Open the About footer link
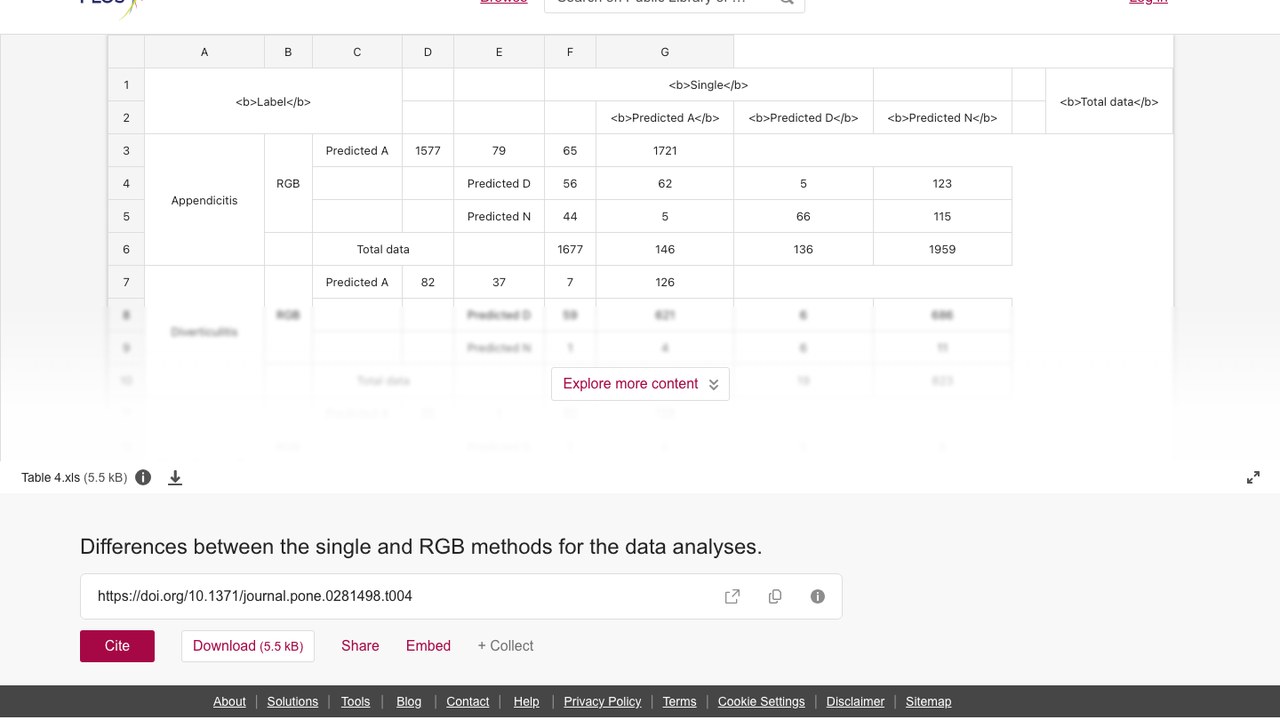Screen dimensions: 1280x720 pos(229,702)
